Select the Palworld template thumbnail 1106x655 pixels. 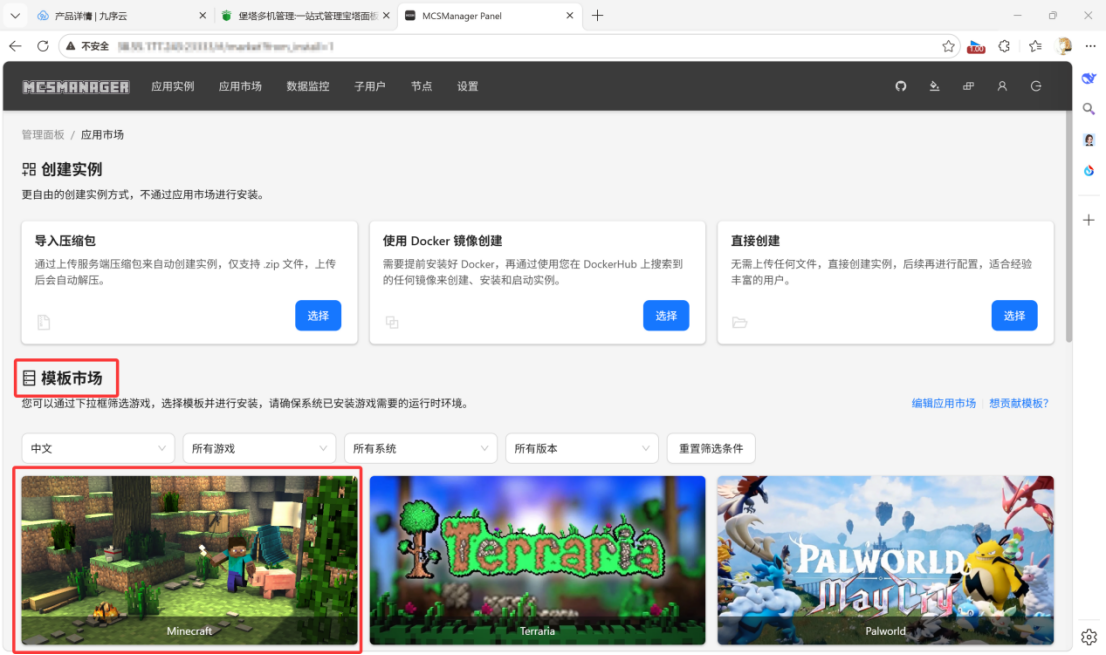click(885, 560)
